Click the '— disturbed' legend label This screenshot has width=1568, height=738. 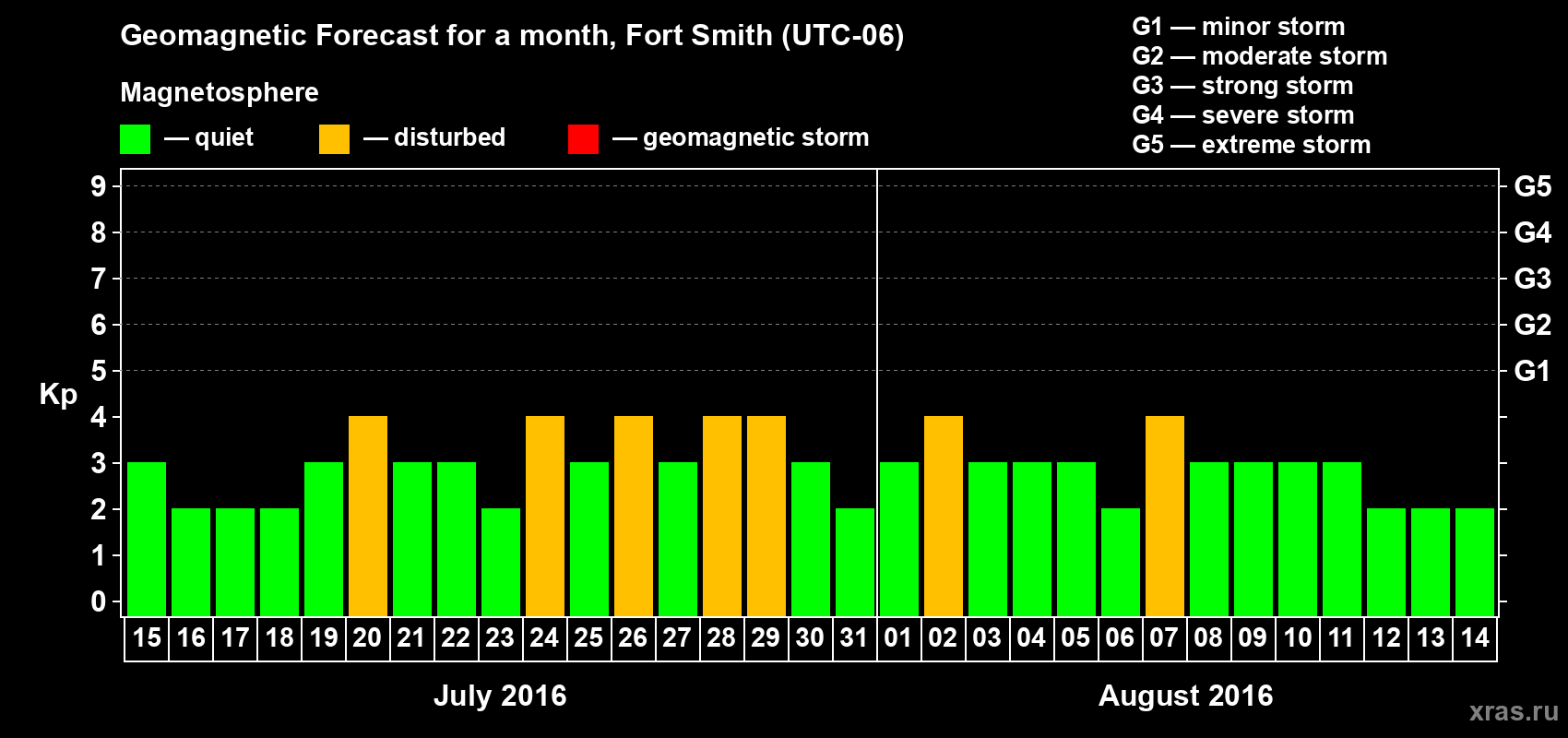point(434,137)
